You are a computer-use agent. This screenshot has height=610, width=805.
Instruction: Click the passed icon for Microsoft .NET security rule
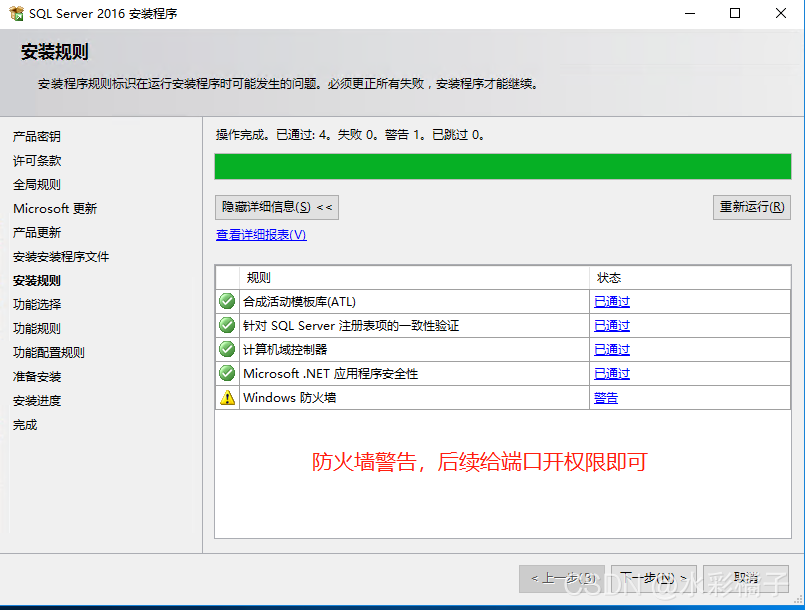pyautogui.click(x=227, y=373)
